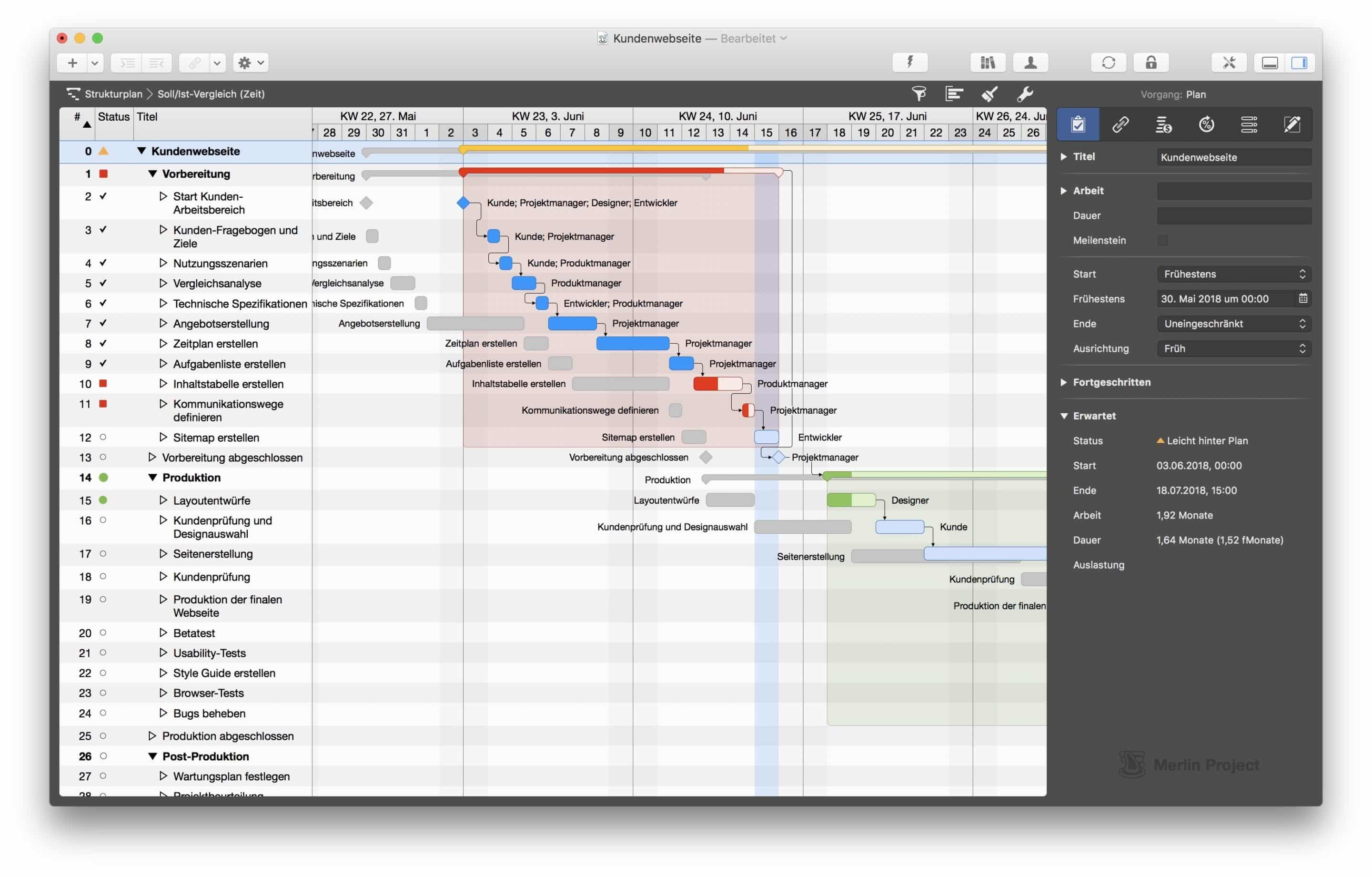This screenshot has width=1372, height=877.
Task: Select the notes pen tab in the inspector
Action: (x=1292, y=124)
